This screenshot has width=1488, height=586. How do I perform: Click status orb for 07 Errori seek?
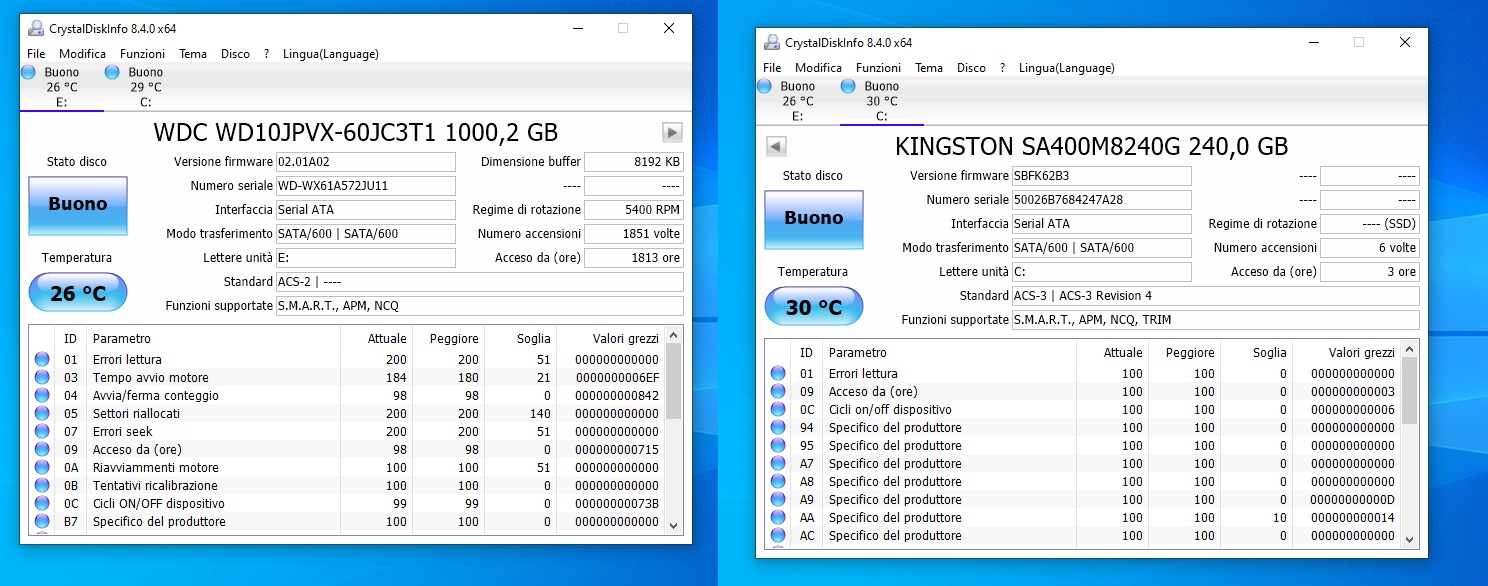(42, 431)
